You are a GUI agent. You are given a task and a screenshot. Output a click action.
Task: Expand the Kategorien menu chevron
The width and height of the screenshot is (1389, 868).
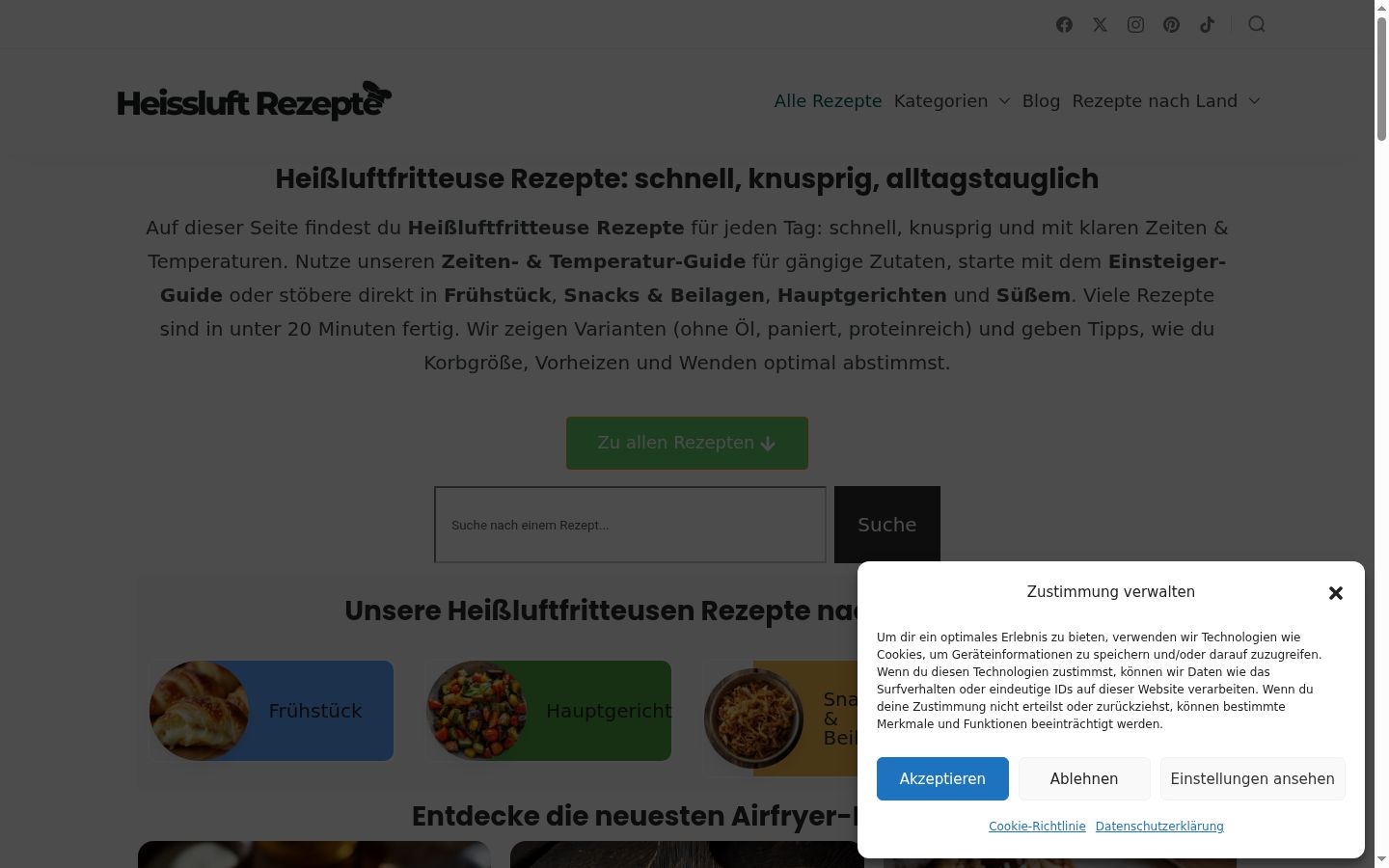tap(1004, 101)
